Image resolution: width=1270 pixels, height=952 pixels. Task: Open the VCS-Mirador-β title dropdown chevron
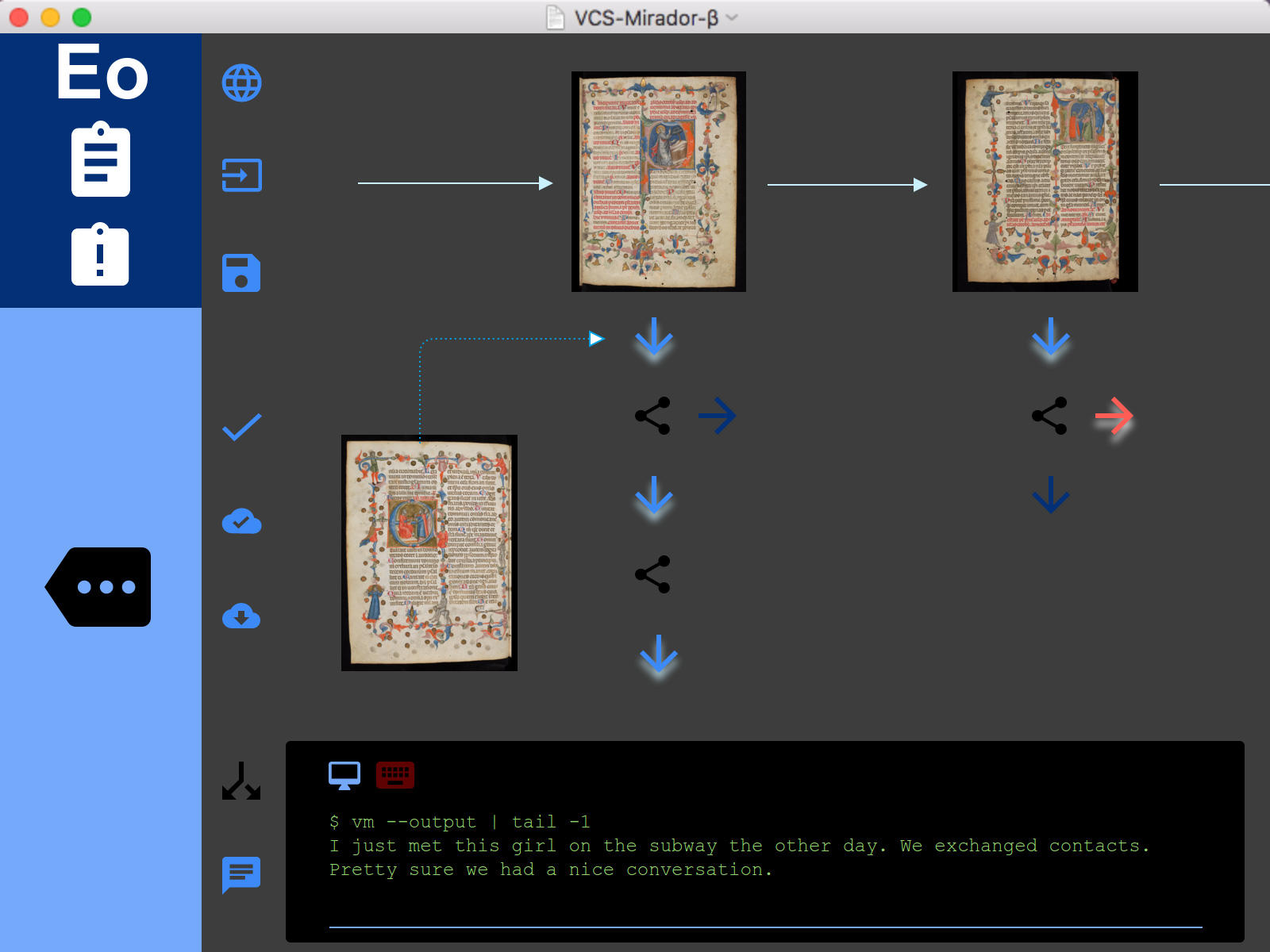click(x=732, y=17)
